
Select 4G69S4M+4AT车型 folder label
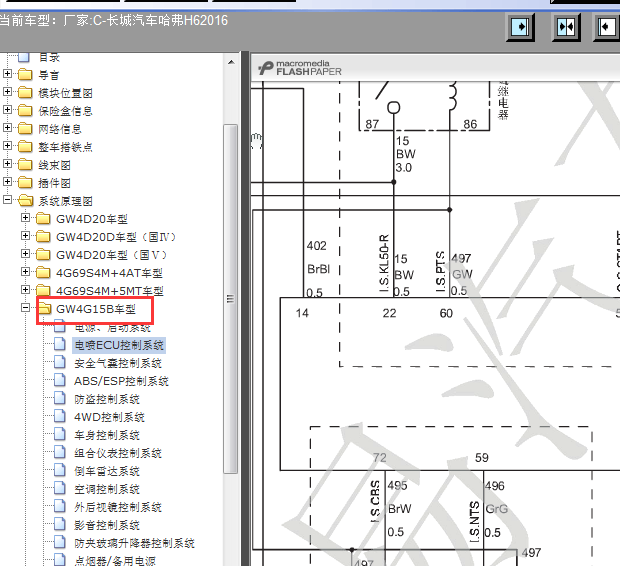coord(109,273)
